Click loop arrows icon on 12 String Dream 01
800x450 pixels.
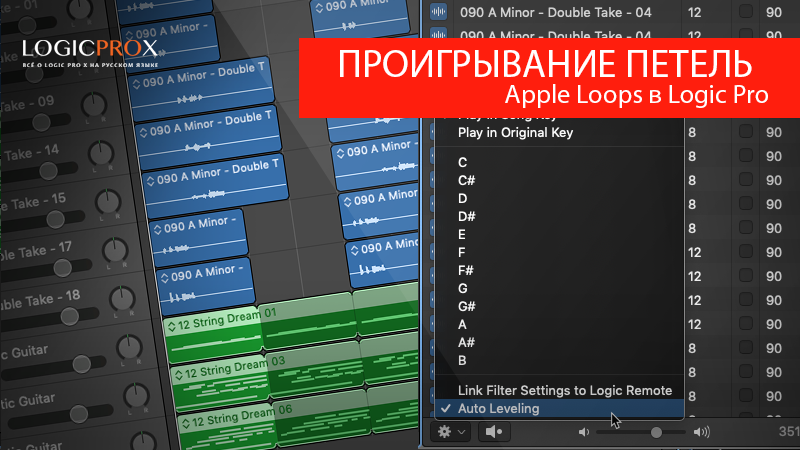171,327
